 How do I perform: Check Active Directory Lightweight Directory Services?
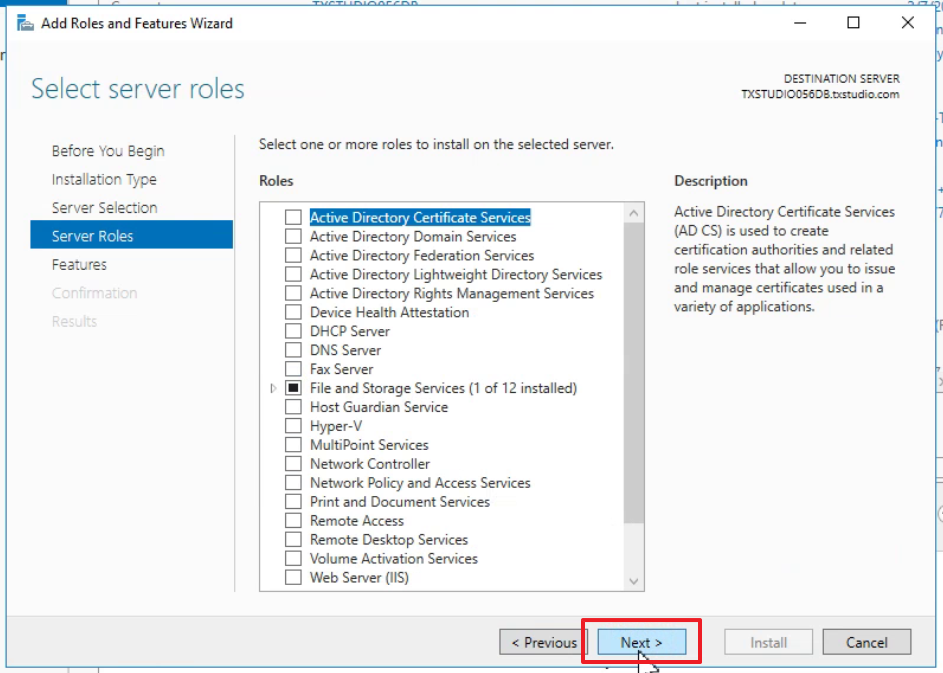tap(293, 274)
